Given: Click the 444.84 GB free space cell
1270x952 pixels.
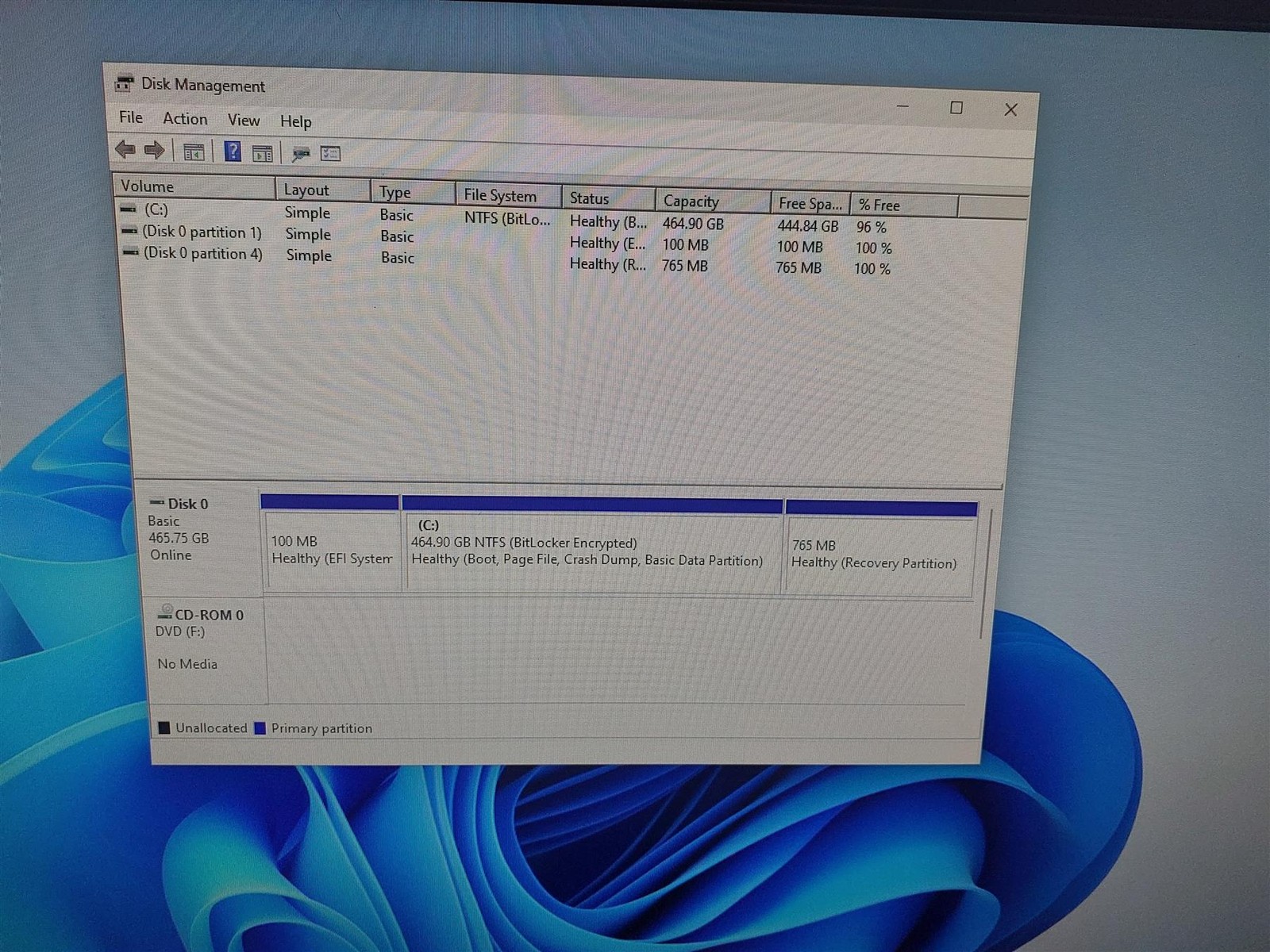Looking at the screenshot, I should pos(808,226).
